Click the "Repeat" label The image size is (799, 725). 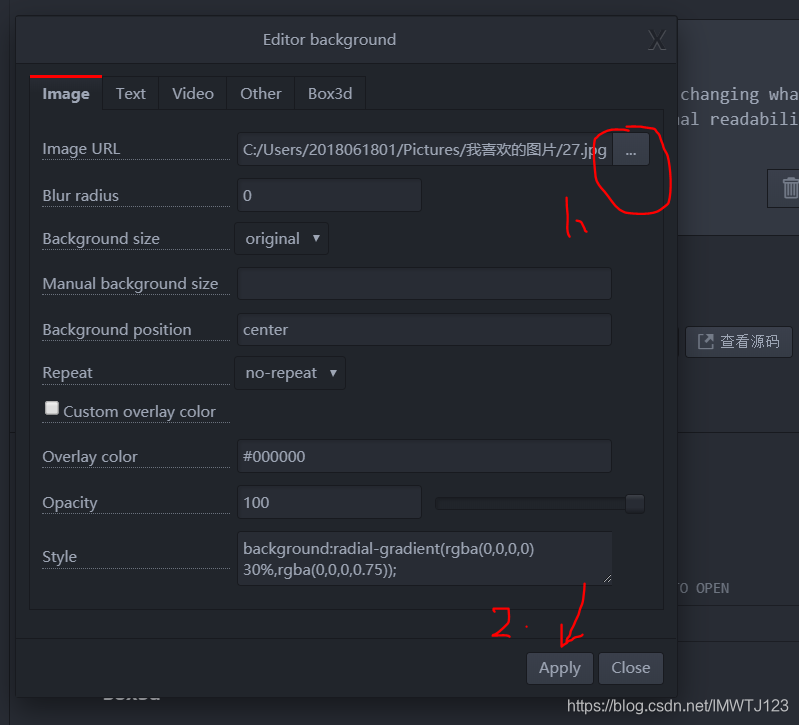tap(67, 373)
